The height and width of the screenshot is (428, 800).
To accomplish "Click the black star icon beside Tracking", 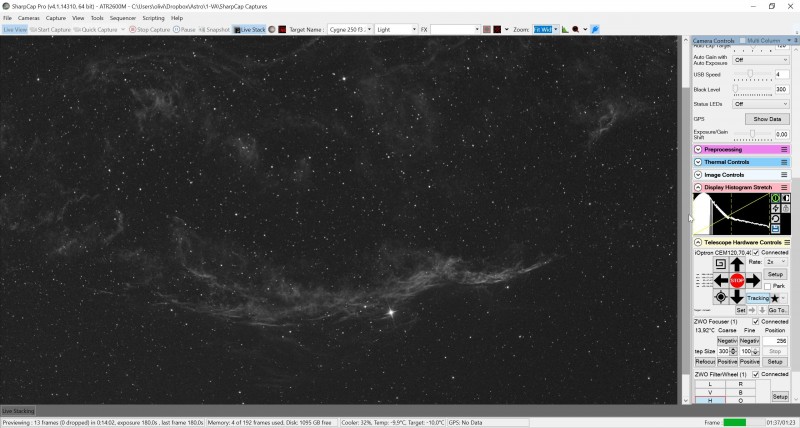I will (775, 298).
